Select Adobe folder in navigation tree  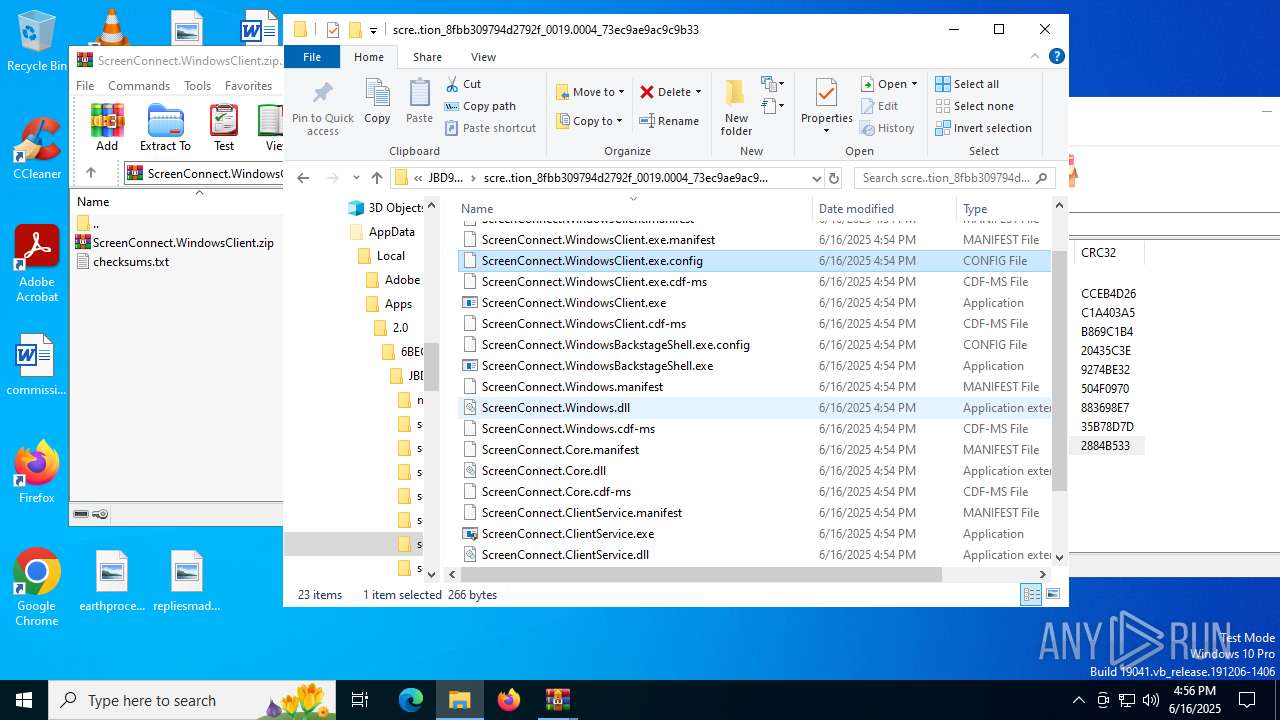(x=392, y=280)
